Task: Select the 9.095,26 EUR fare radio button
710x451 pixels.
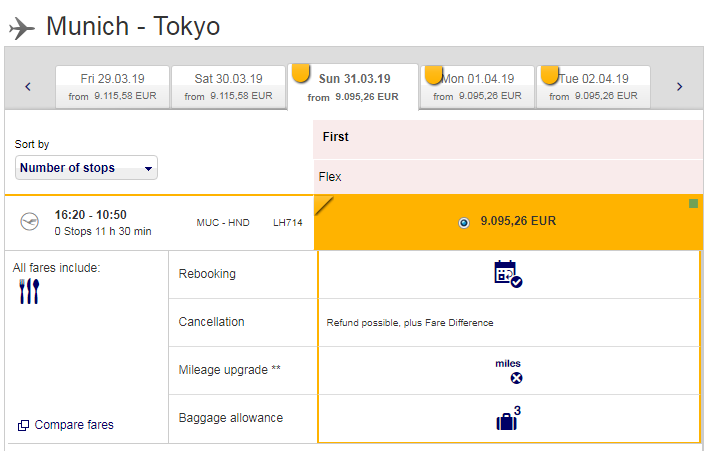Action: [x=463, y=222]
